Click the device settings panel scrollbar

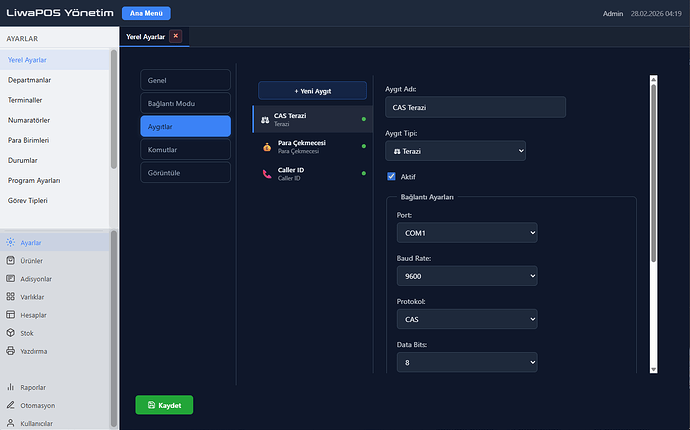(x=653, y=170)
